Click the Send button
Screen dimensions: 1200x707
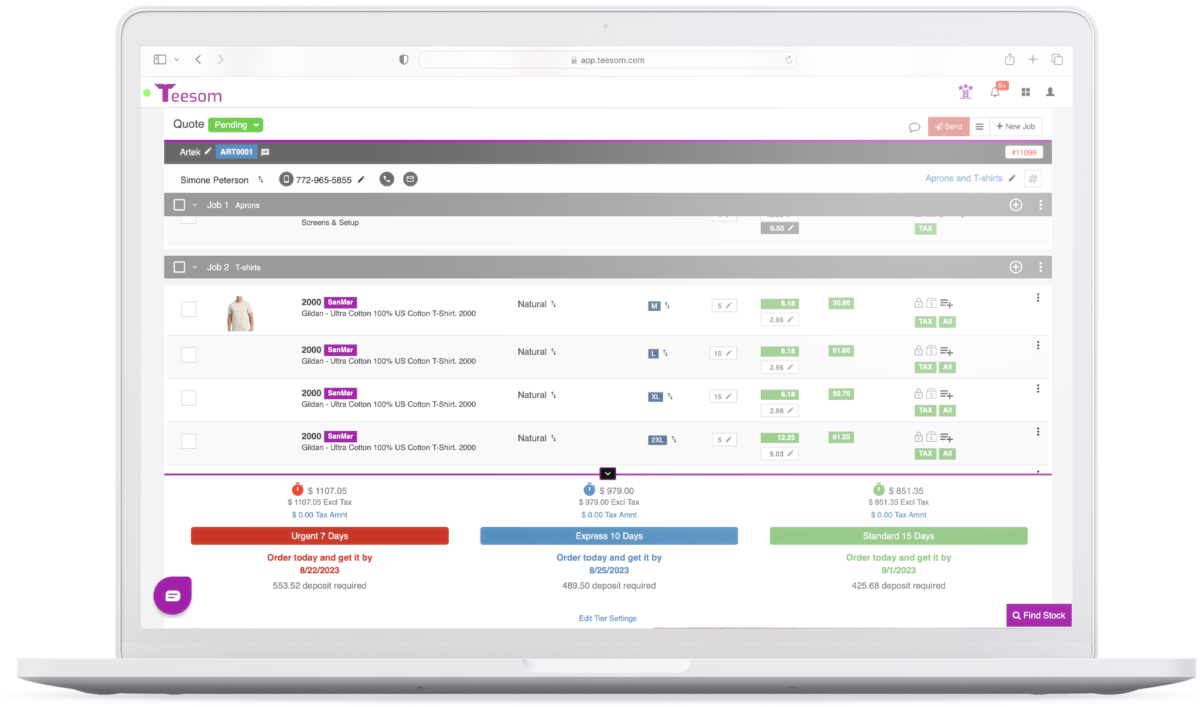(x=948, y=127)
